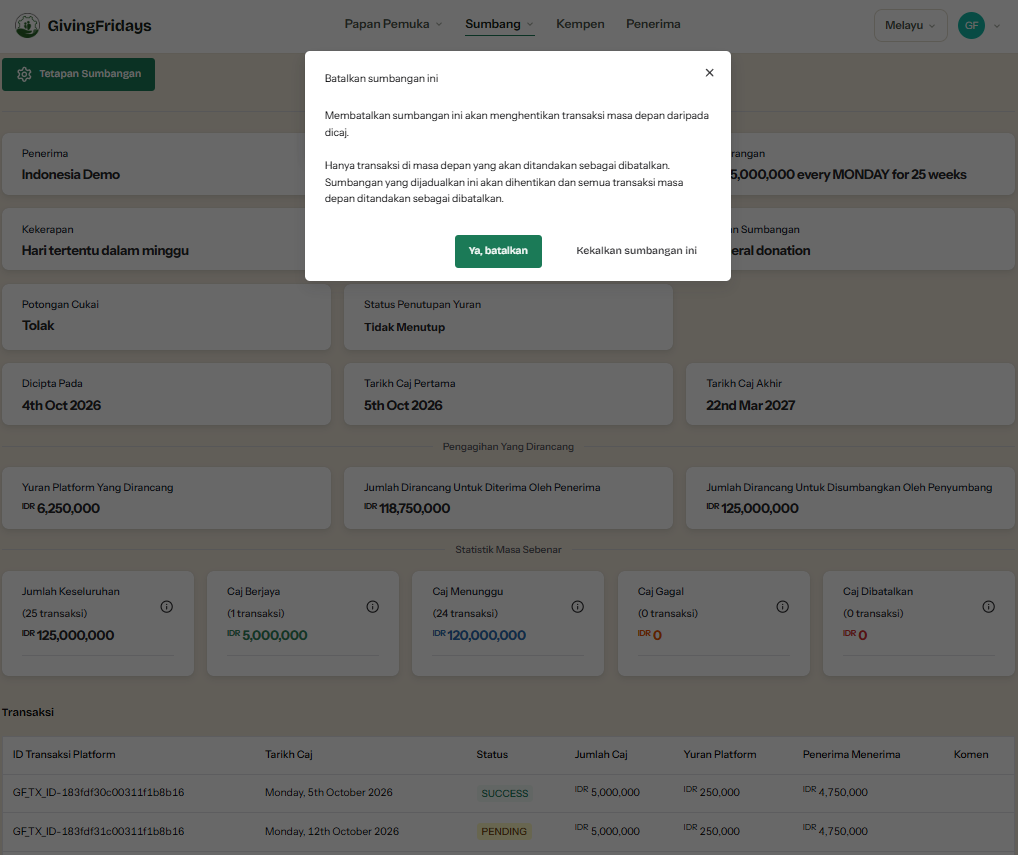Click the Jumlah Caj column header

(601, 754)
